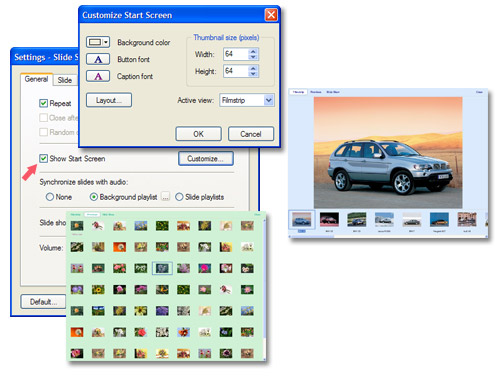
Task: Select the seventh filmstrip thumbnail with buildings
Action: point(467,220)
